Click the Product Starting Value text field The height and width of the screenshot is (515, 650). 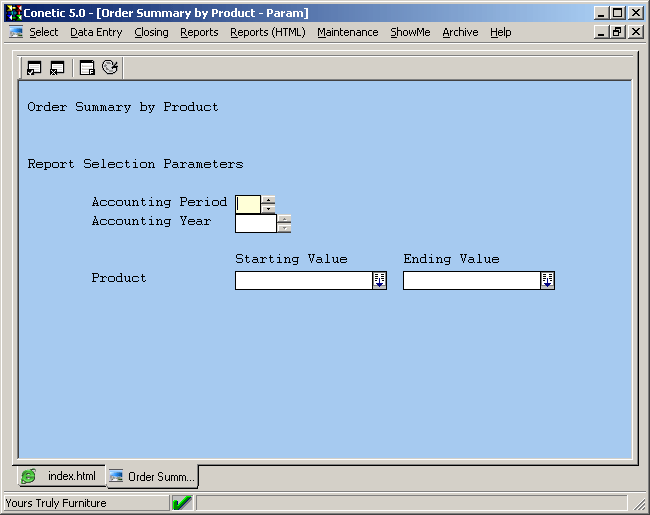303,281
